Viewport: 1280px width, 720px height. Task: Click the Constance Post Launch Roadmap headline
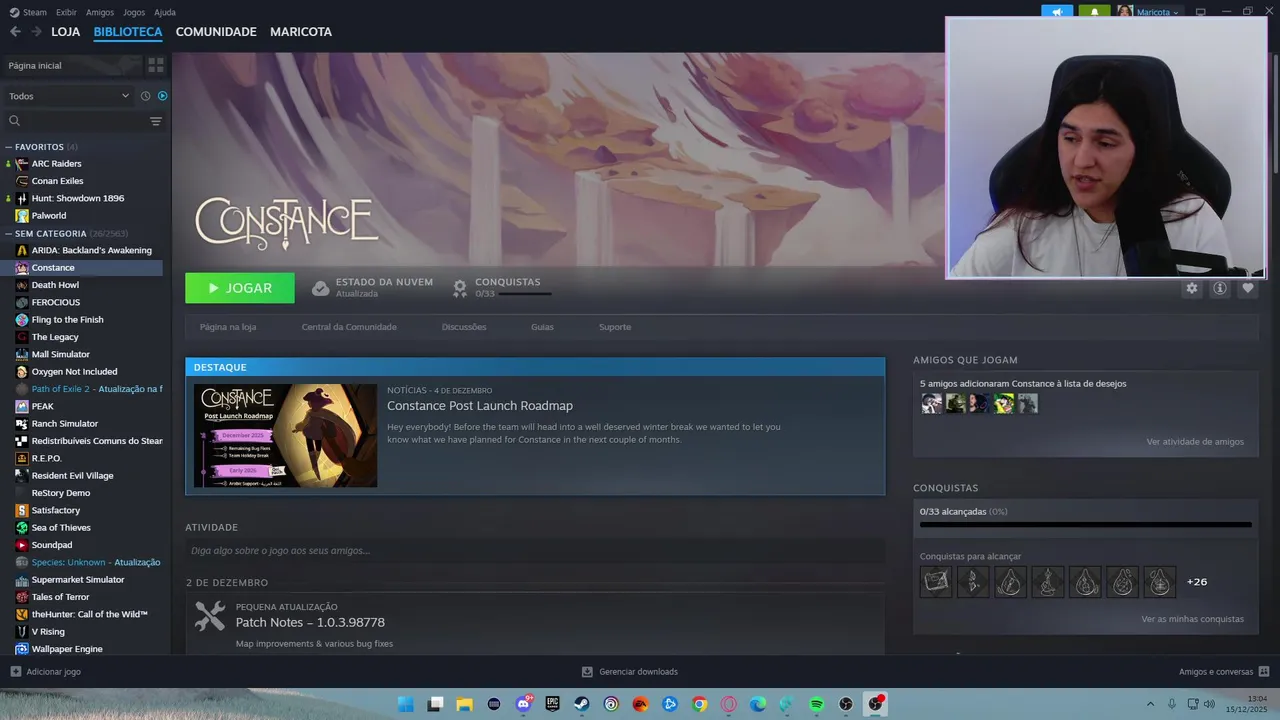[x=480, y=406]
